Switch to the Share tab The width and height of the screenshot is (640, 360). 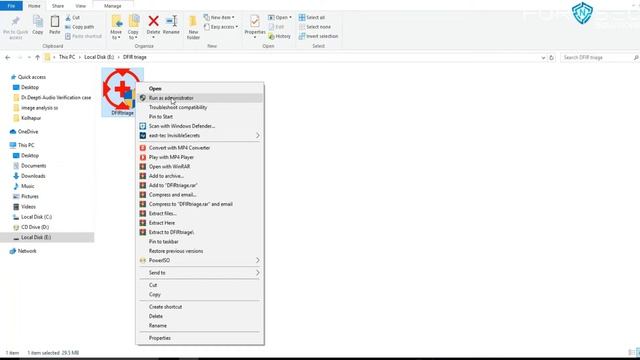(x=58, y=6)
